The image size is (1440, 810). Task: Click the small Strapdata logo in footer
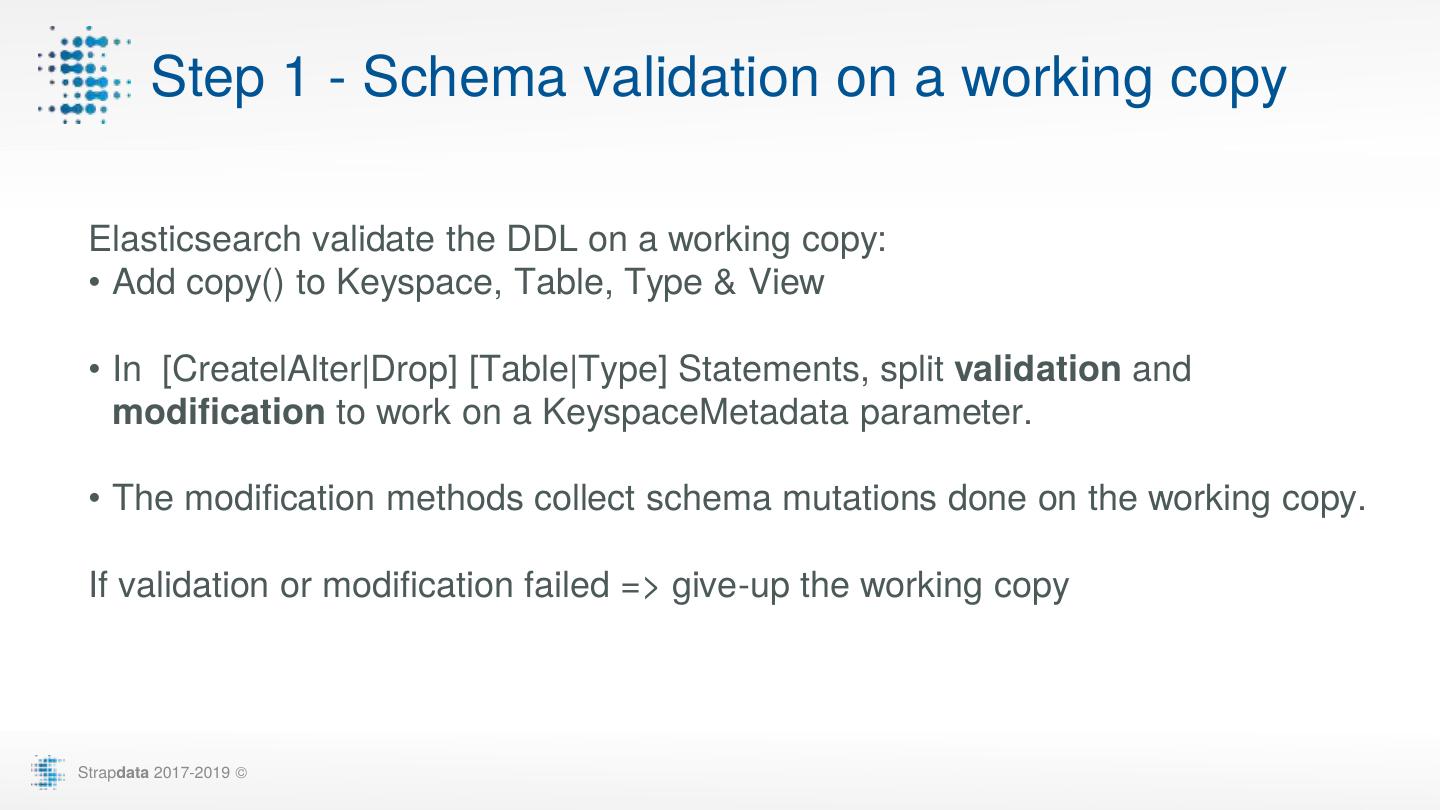click(48, 773)
